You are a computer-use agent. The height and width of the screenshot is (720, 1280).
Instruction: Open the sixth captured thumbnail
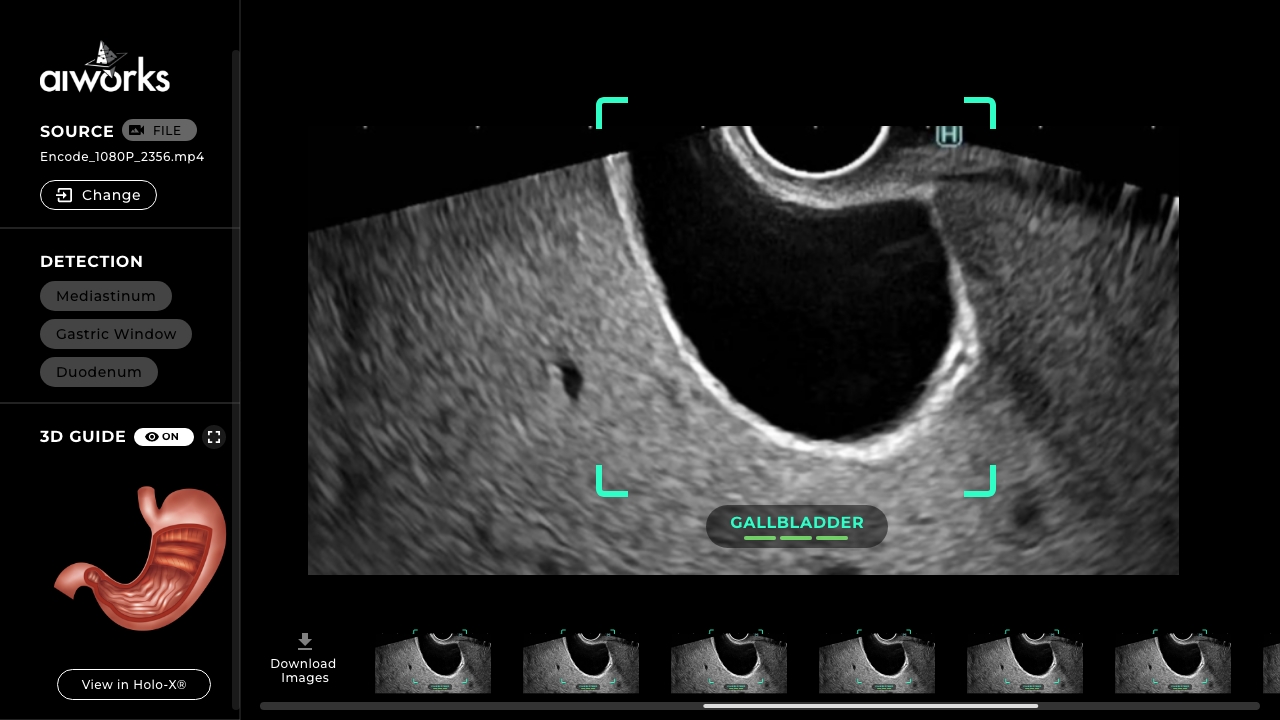(x=1173, y=661)
